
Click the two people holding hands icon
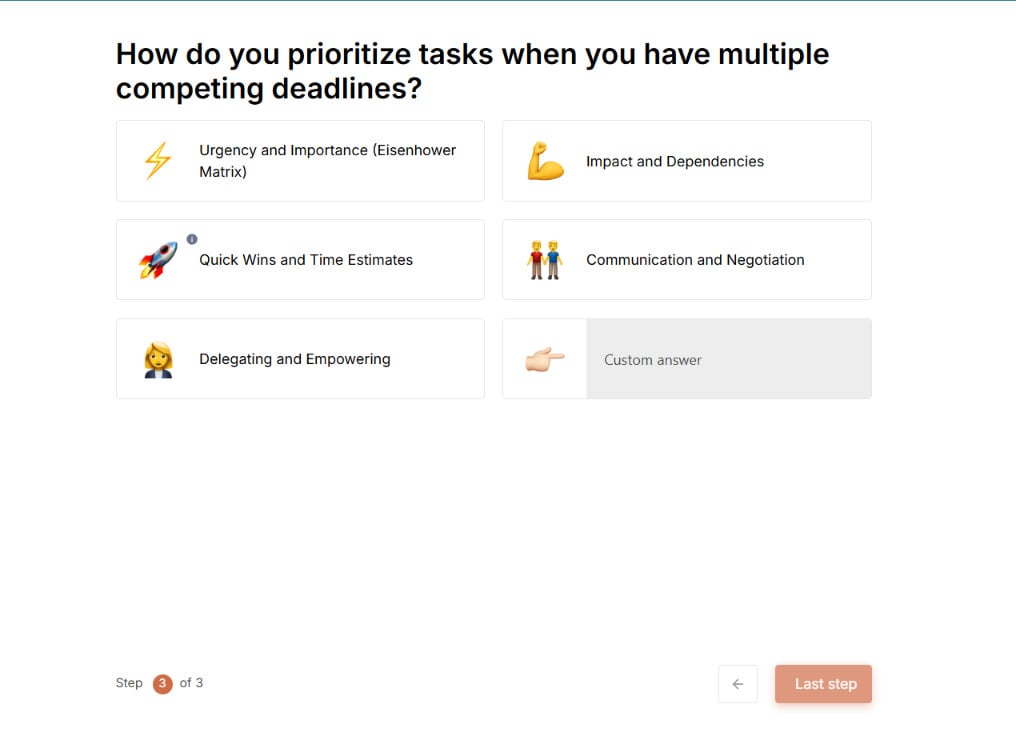[x=544, y=260]
